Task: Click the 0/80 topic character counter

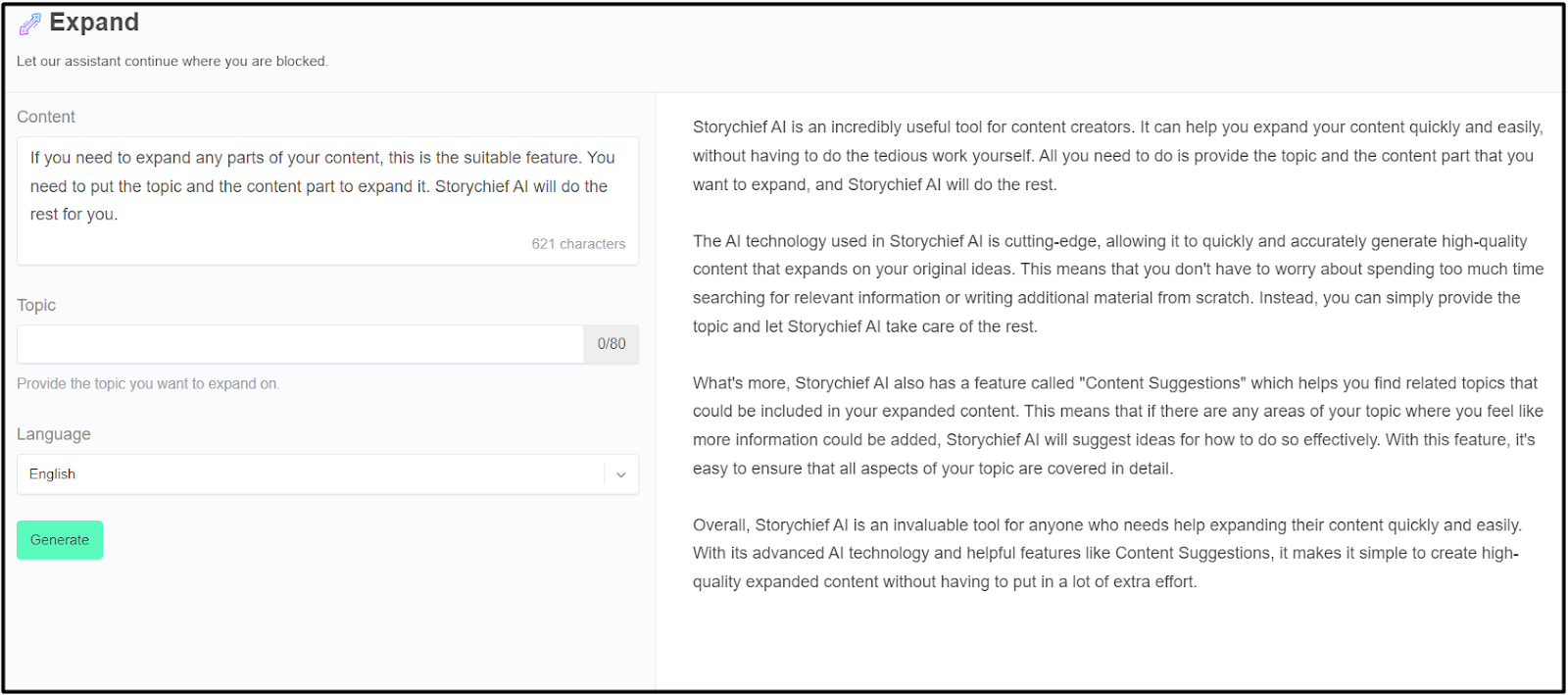Action: [612, 344]
